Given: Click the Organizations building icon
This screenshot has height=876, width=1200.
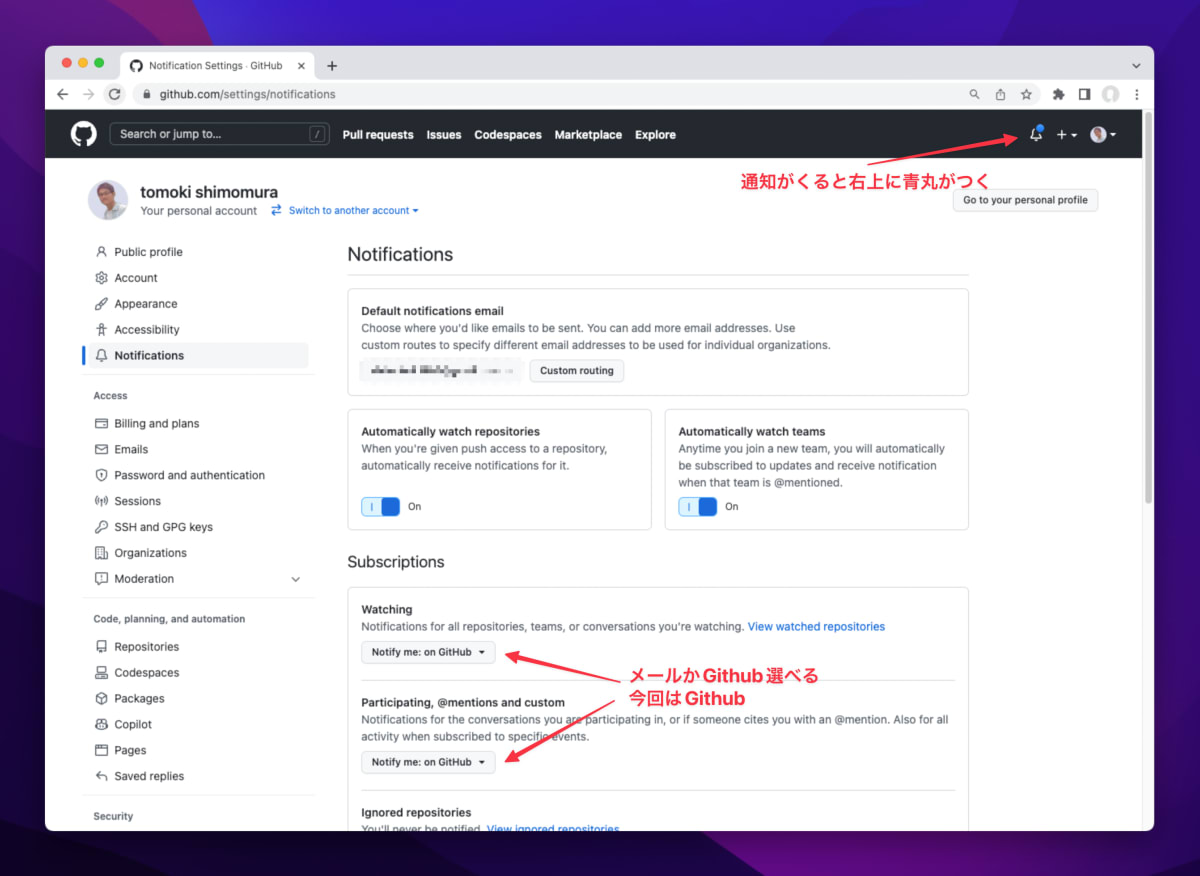Looking at the screenshot, I should click(101, 553).
